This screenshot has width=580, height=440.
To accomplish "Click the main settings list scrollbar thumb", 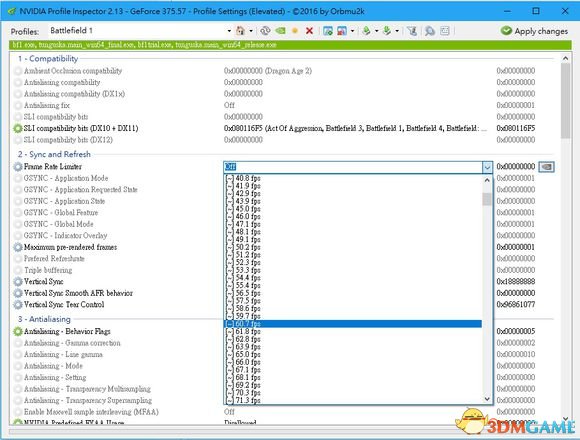I will point(565,101).
